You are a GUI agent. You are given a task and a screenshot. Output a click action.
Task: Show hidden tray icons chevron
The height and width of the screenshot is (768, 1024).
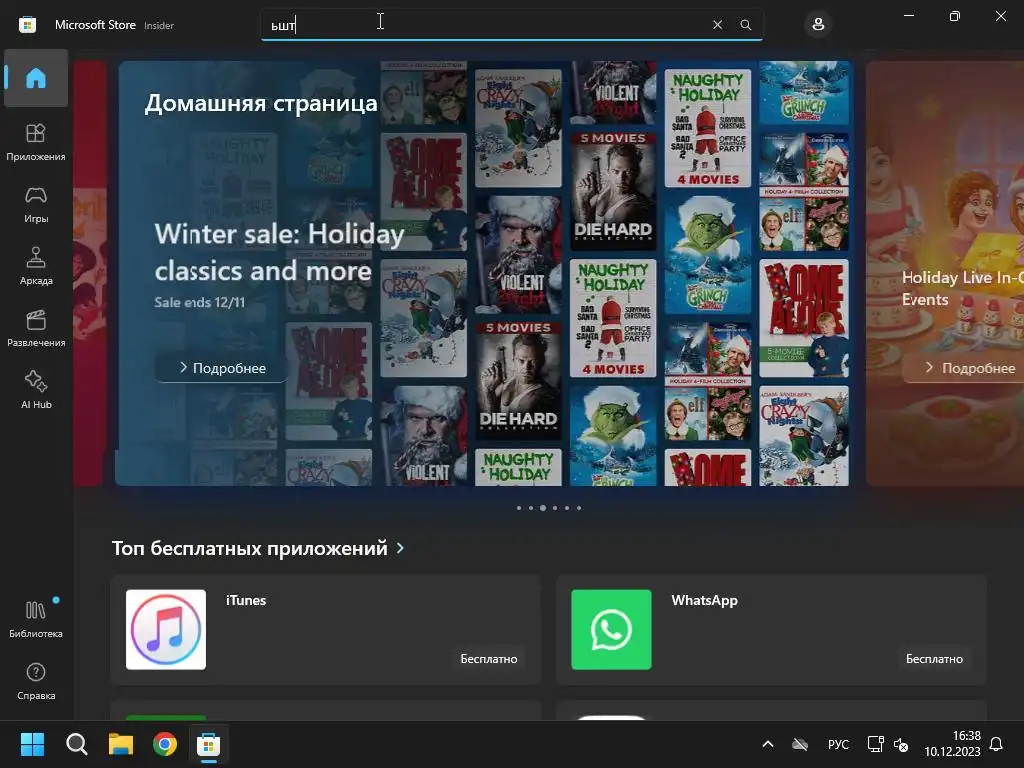[x=768, y=744]
